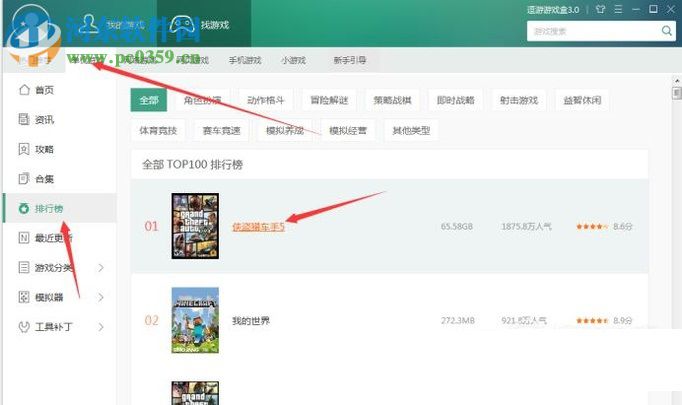Open the 首页 home icon in sidebar
The width and height of the screenshot is (682, 405).
pyautogui.click(x=24, y=90)
